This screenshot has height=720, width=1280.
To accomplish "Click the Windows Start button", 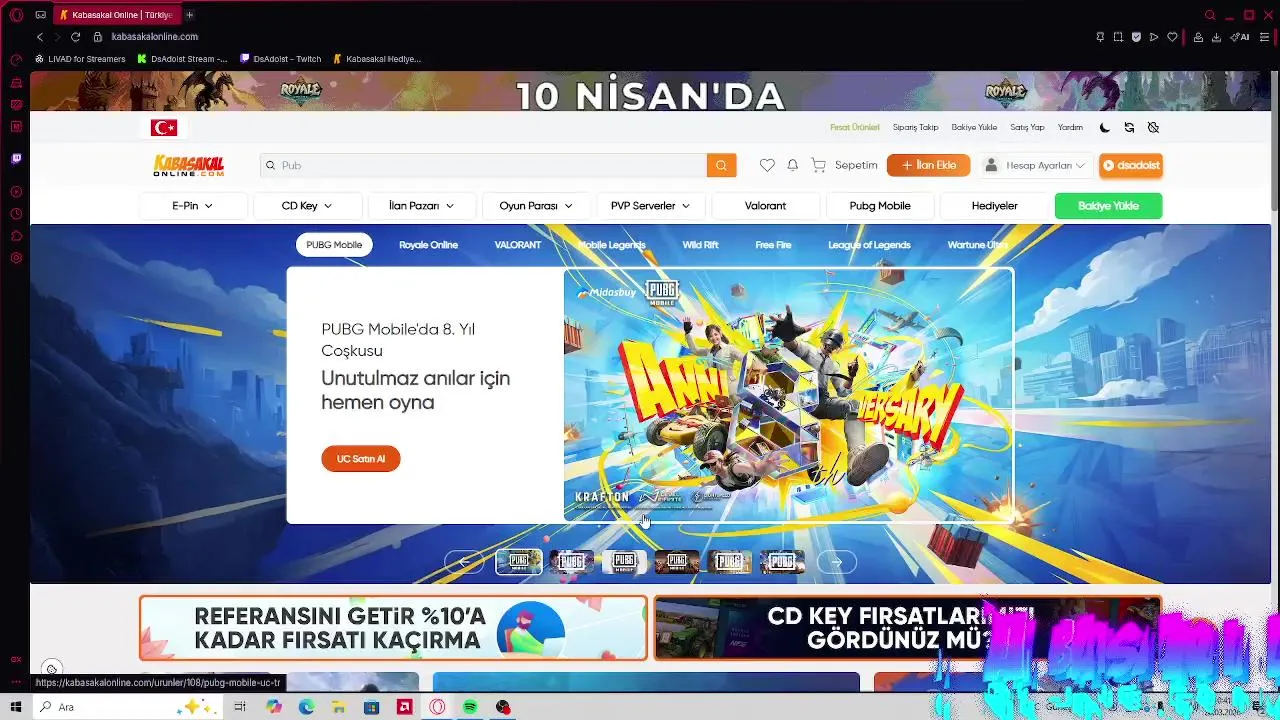I will click(14, 707).
